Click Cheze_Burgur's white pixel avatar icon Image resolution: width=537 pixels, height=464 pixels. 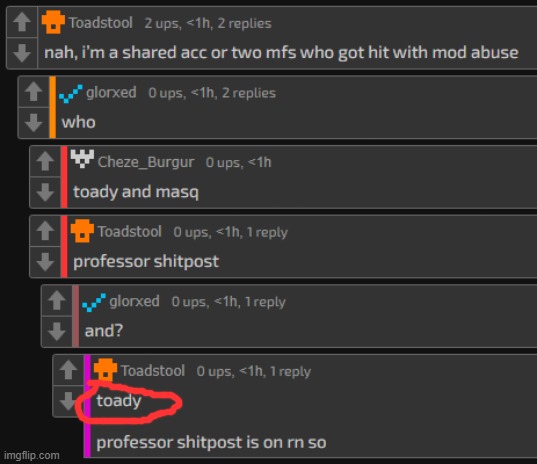click(82, 159)
